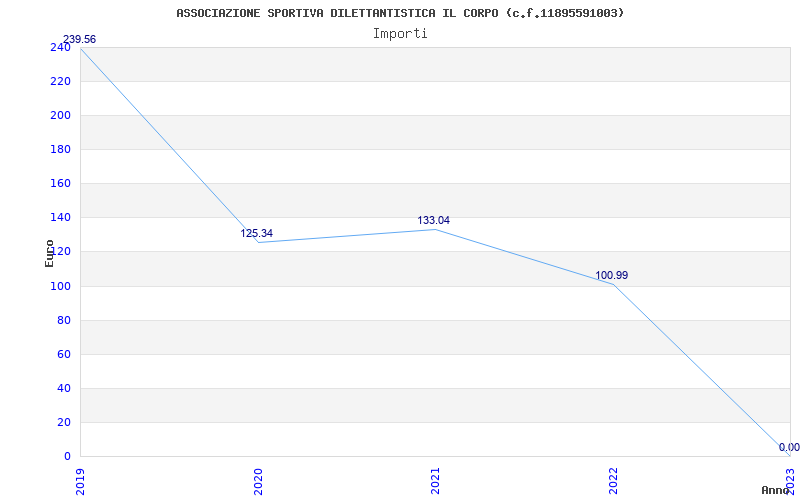800x500 pixels.
Task: Click the 'Anno' x-axis title
Action: pyautogui.click(x=776, y=490)
